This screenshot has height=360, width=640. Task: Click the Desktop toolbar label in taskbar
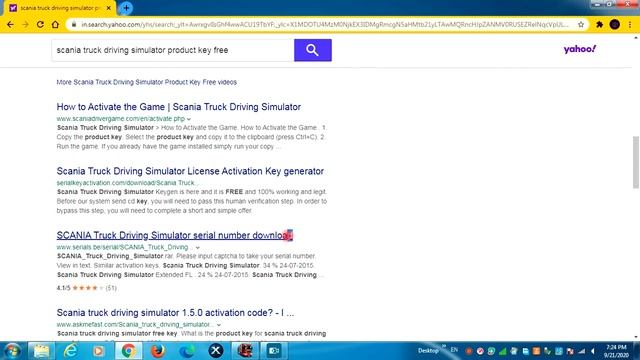pos(428,351)
